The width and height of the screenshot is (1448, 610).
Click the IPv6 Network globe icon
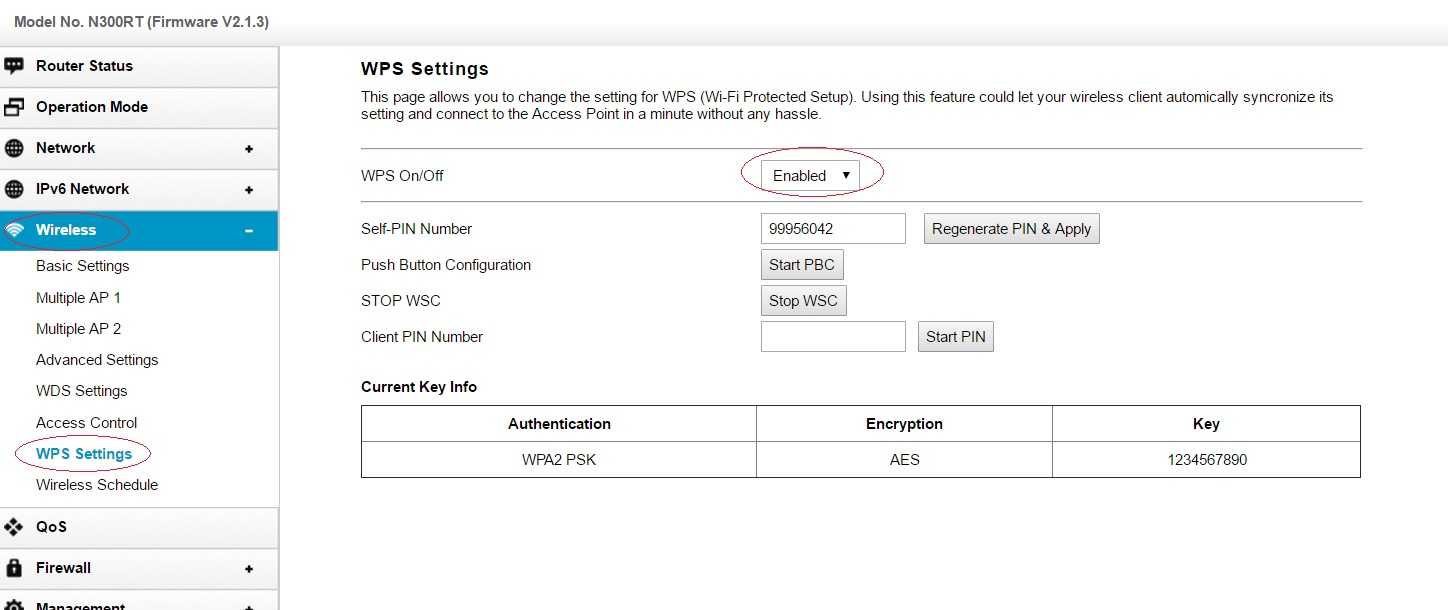(x=14, y=189)
